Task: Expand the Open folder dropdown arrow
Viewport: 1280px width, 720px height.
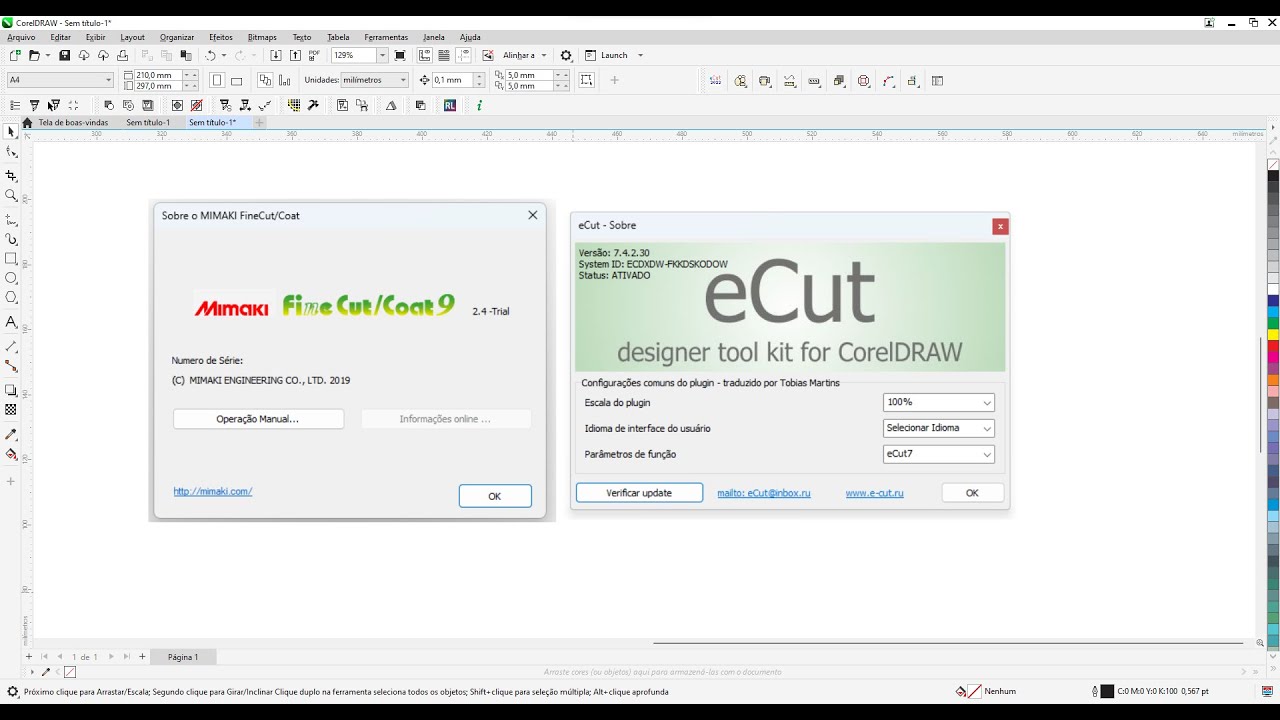Action: point(47,55)
